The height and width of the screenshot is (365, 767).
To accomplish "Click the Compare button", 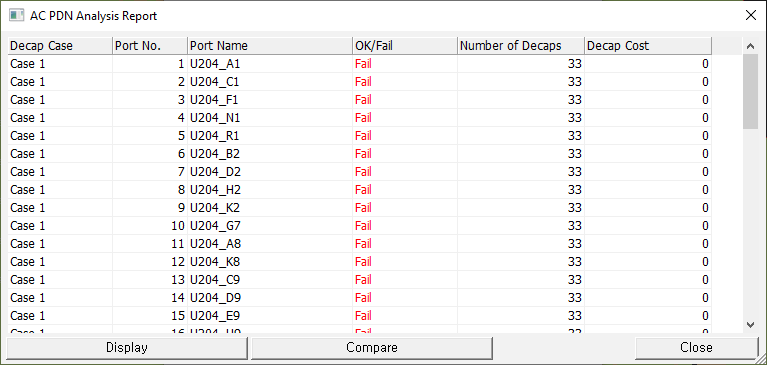I will (372, 348).
